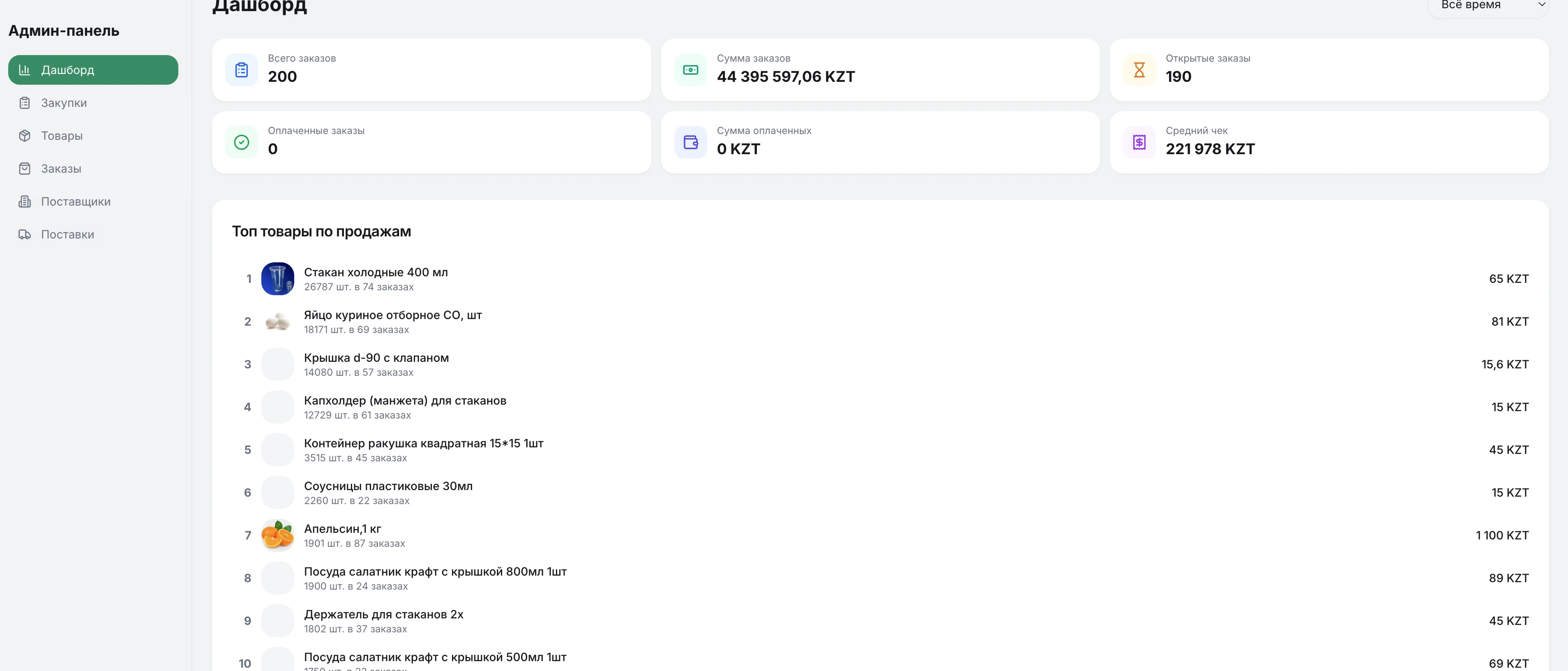Click the Товары box icon
The width and height of the screenshot is (1568, 671).
pyautogui.click(x=24, y=136)
